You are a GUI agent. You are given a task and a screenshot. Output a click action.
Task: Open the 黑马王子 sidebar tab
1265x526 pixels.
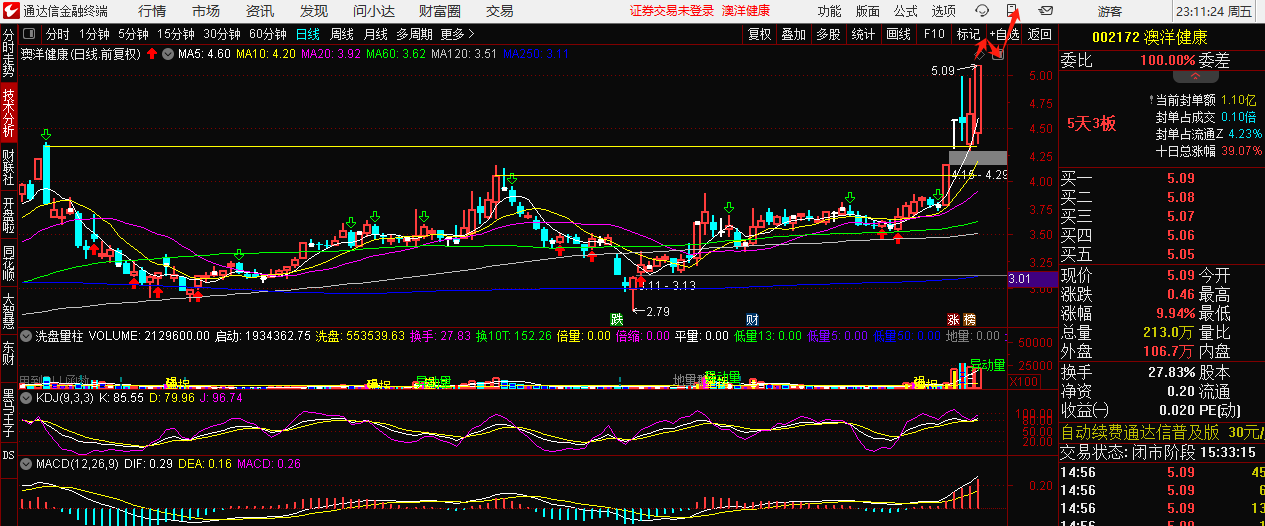pyautogui.click(x=8, y=411)
